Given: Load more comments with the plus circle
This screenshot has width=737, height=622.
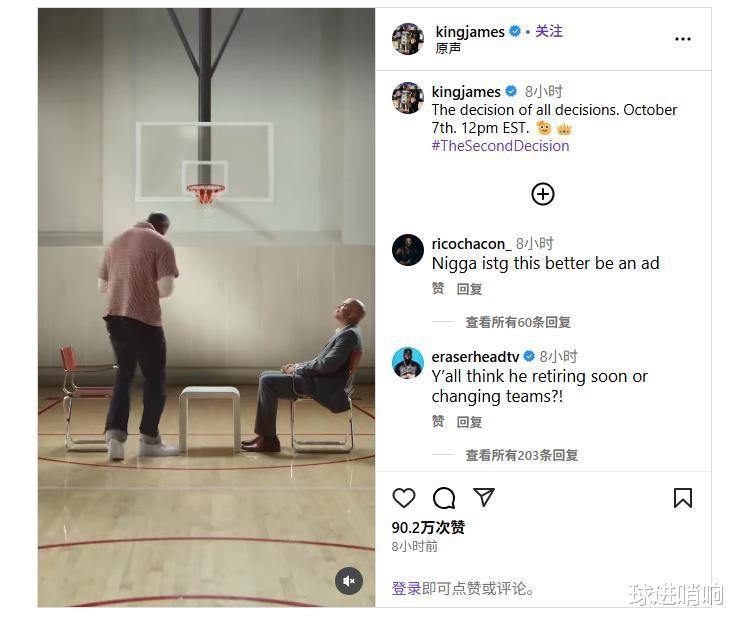Looking at the screenshot, I should [x=543, y=194].
